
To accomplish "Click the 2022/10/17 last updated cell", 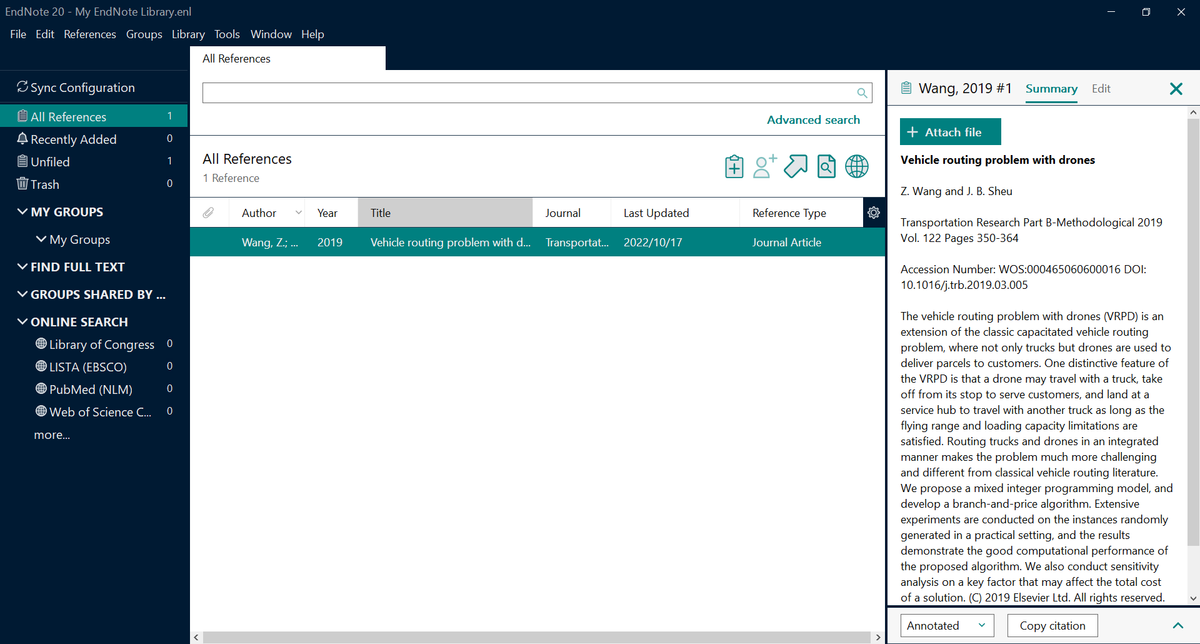I will (x=651, y=242).
